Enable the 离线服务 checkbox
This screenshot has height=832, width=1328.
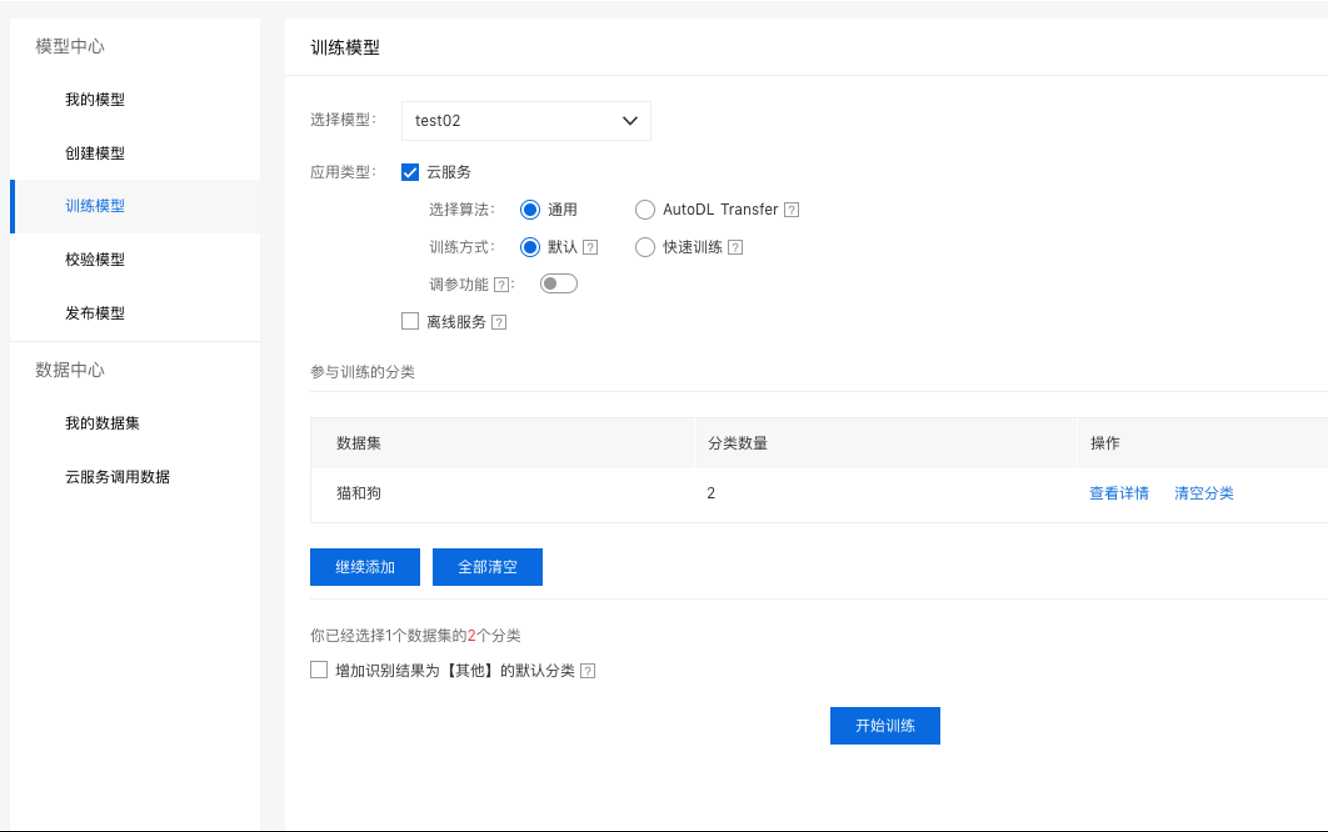coord(409,321)
